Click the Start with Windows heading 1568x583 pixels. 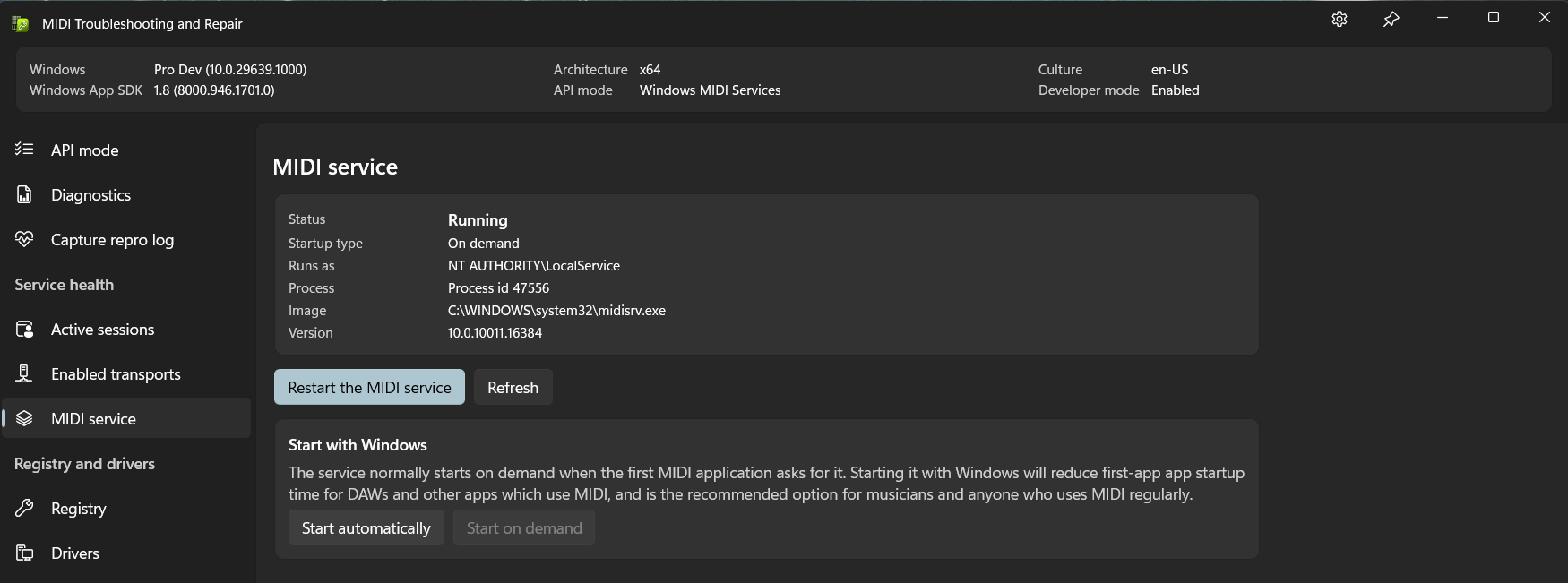[358, 445]
